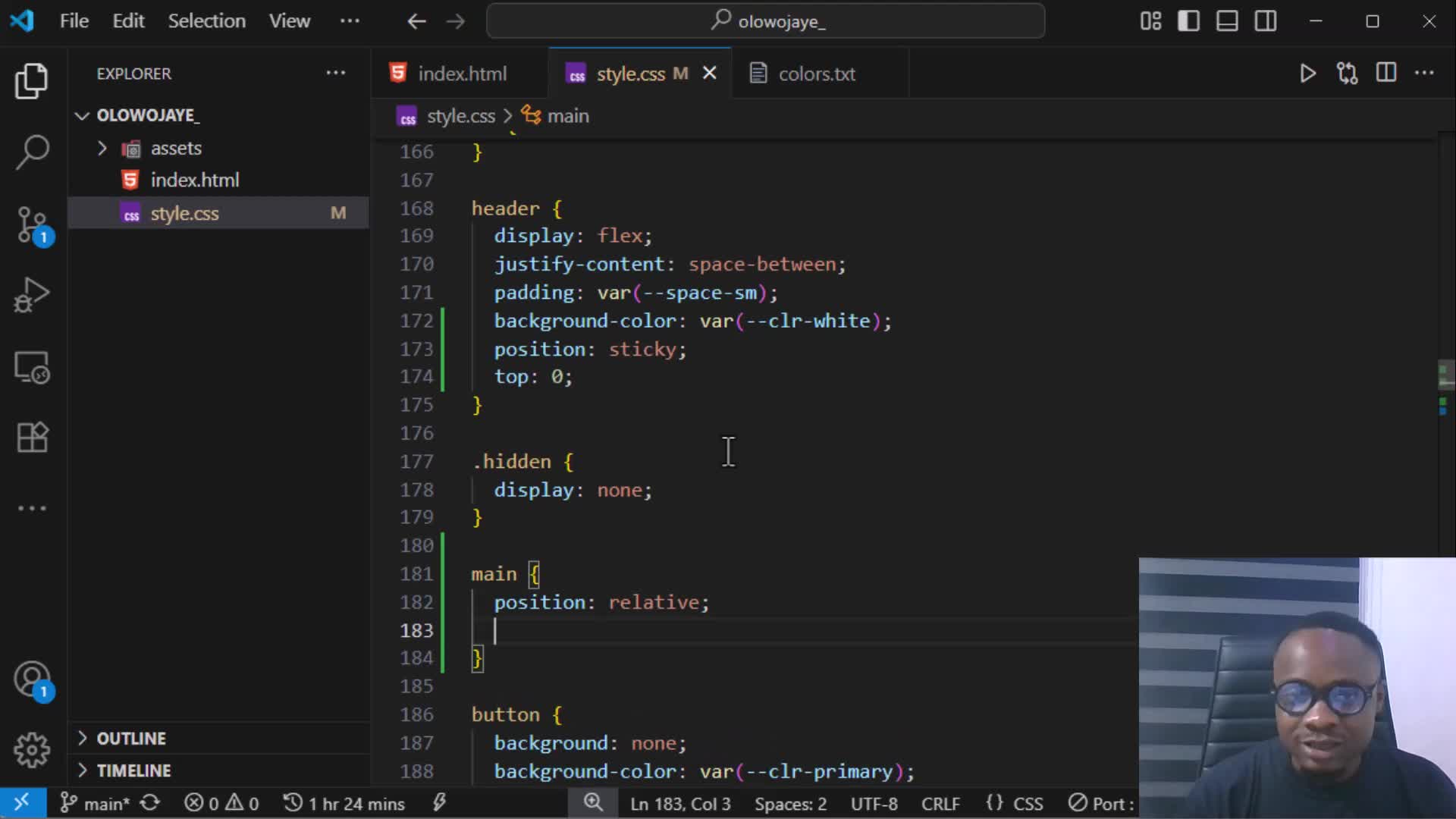Go forward with the right arrow
The width and height of the screenshot is (1456, 819).
[x=456, y=21]
